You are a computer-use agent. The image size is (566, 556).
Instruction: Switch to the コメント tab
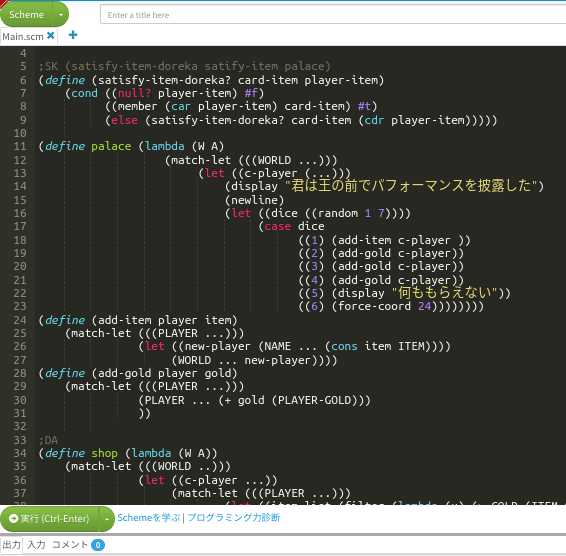point(70,544)
